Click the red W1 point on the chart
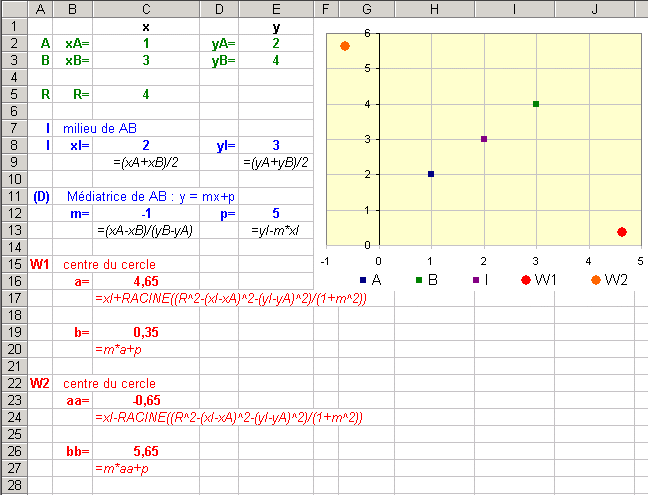This screenshot has width=648, height=495. point(622,232)
